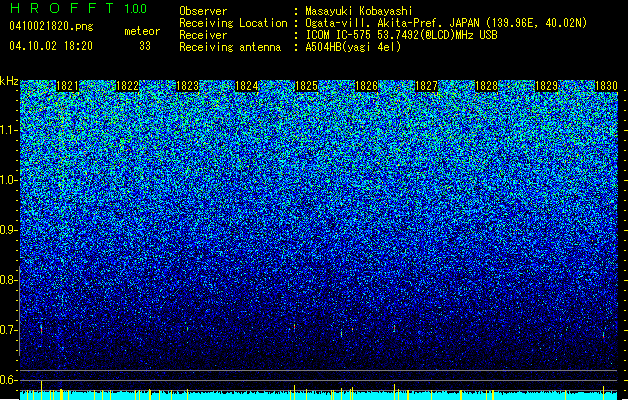
Task: Select the A504HB(yagi 4el) antenna text
Action: tap(353, 47)
